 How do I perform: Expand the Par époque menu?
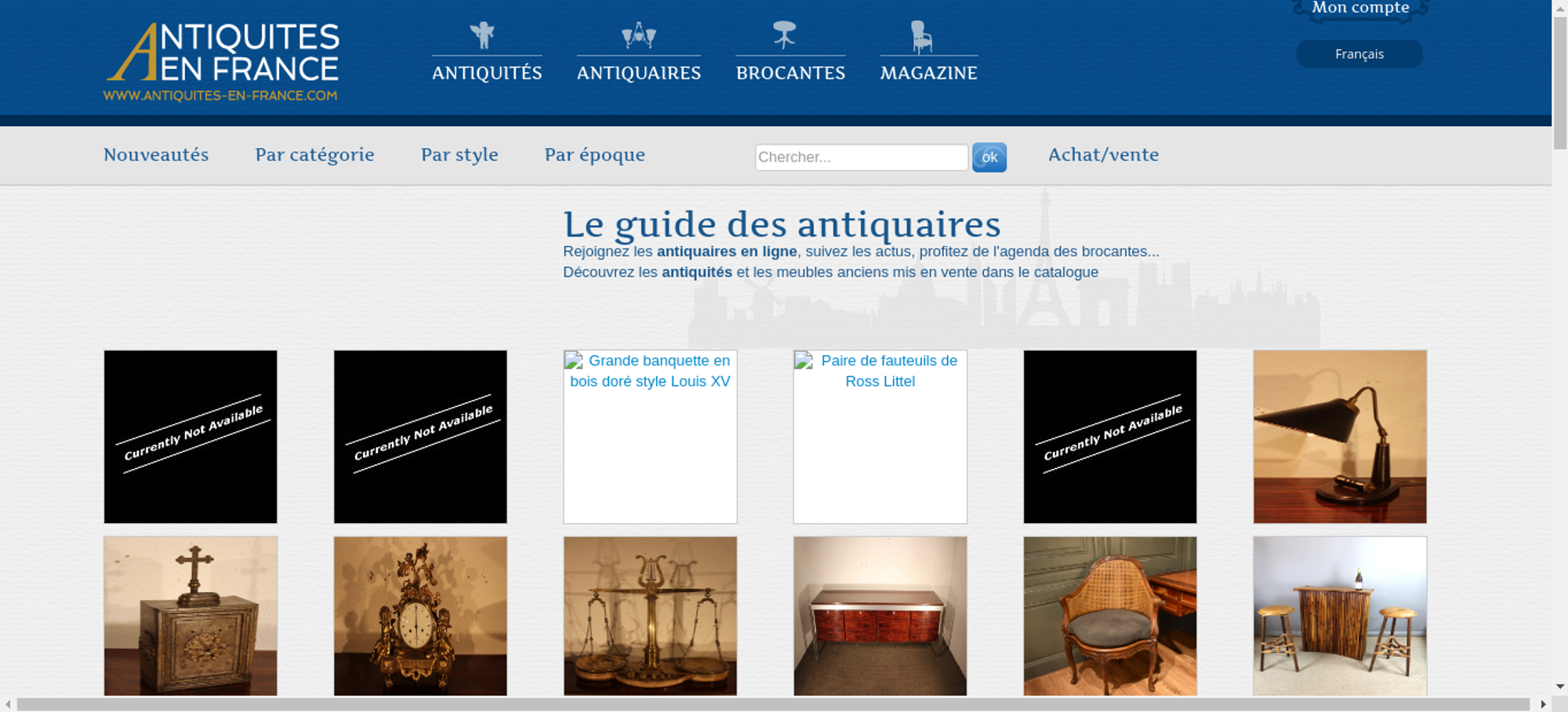coord(594,155)
